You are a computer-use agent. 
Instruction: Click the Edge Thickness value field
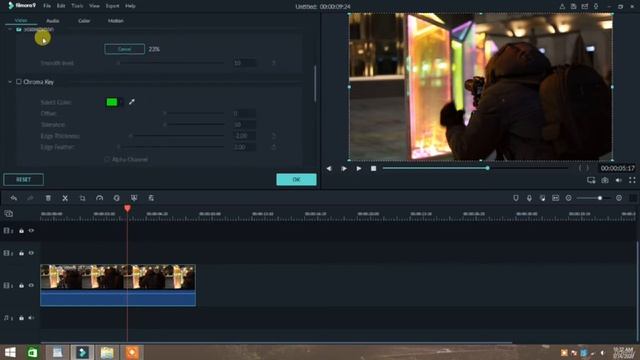point(245,136)
